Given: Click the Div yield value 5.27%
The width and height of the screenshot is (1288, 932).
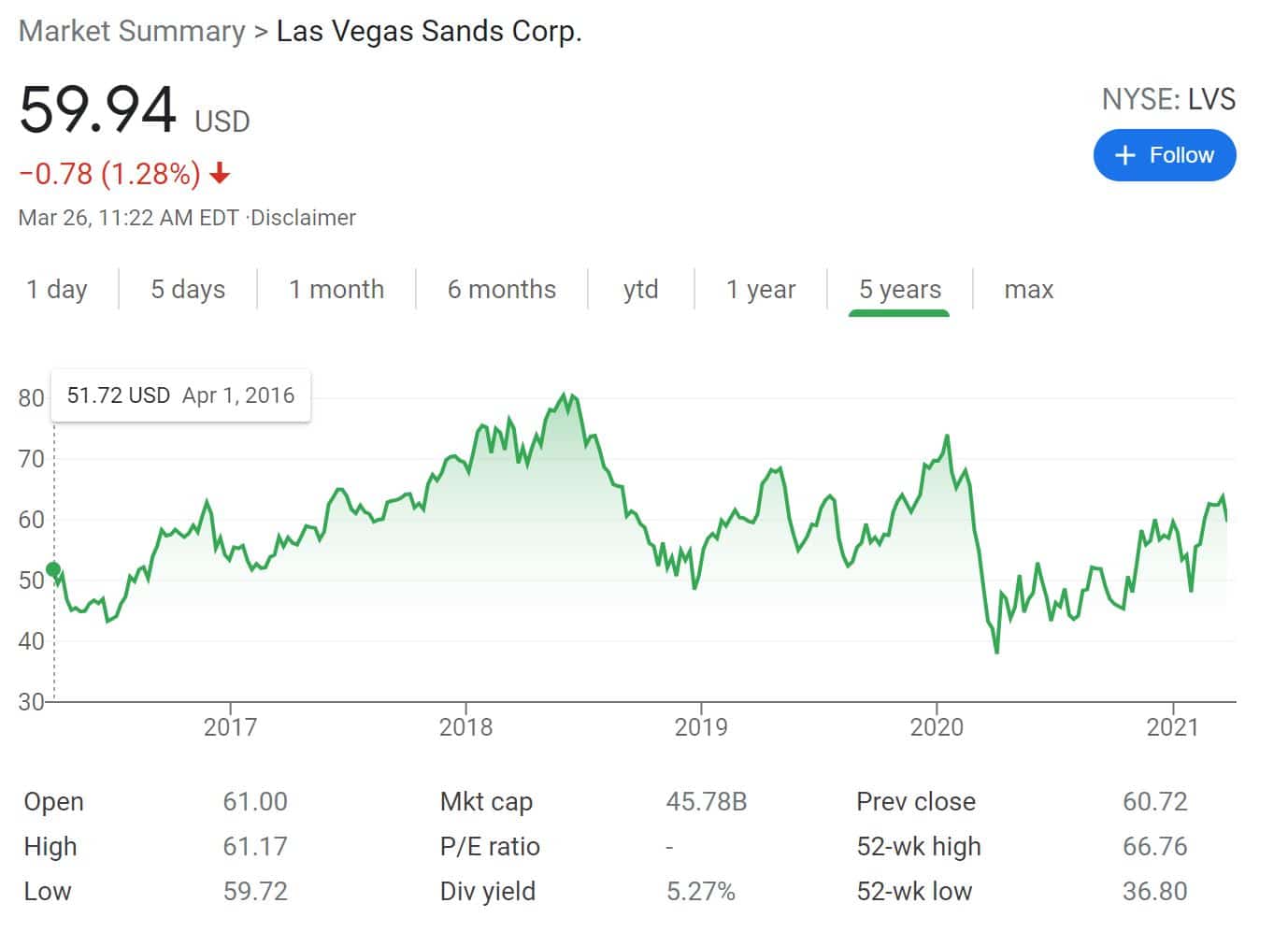Looking at the screenshot, I should [x=701, y=891].
